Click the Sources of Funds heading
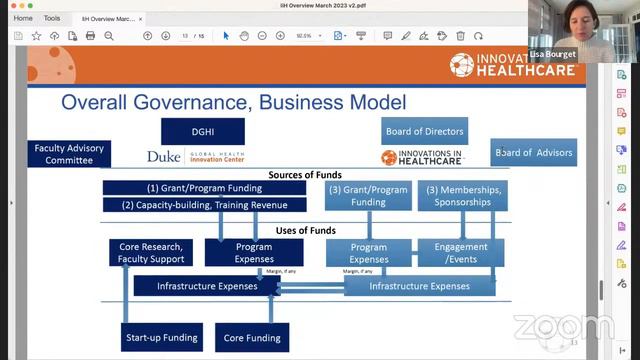Image resolution: width=640 pixels, height=360 pixels. 305,175
